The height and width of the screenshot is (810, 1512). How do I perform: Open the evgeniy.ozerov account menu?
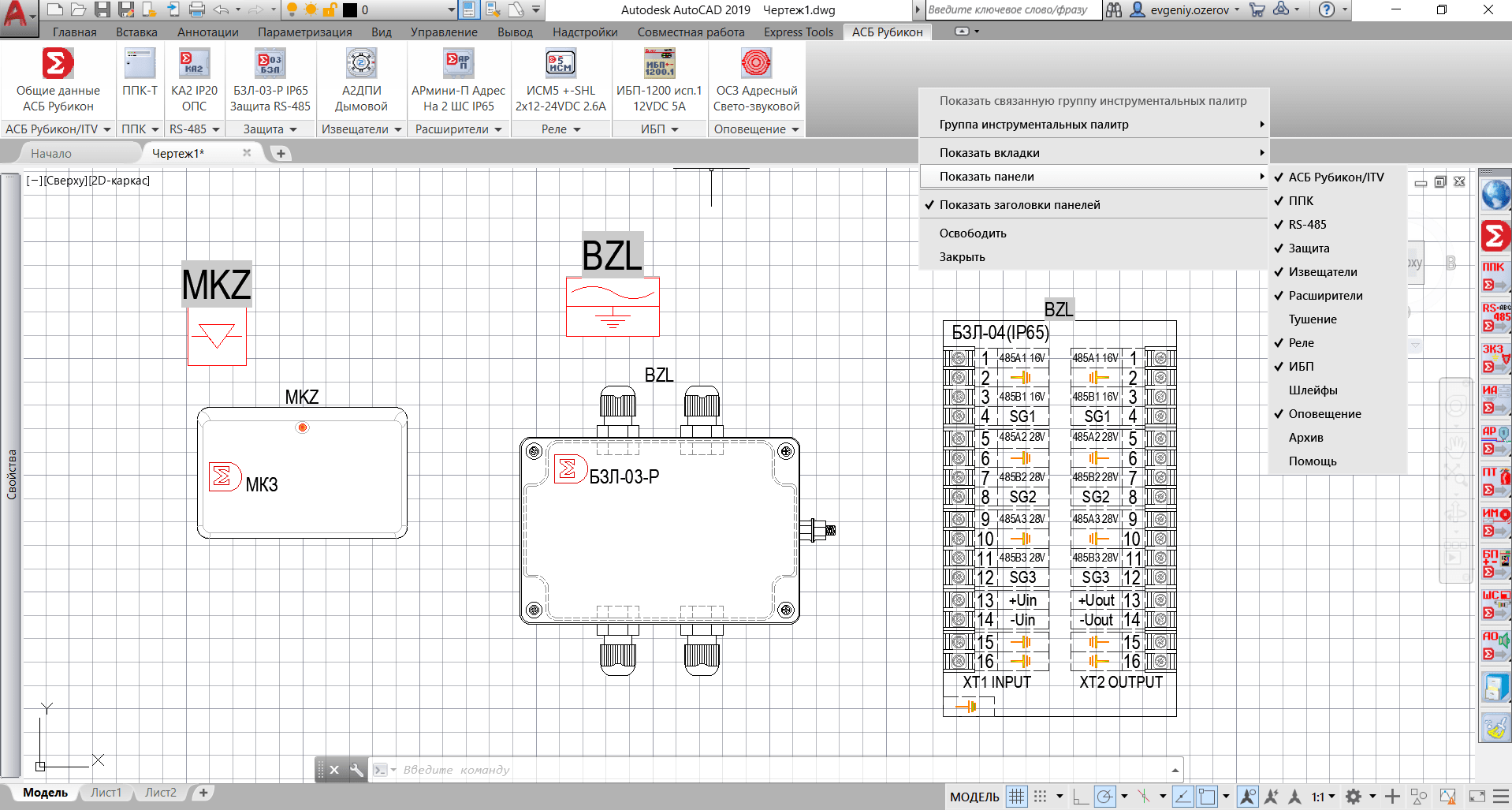(x=1185, y=9)
